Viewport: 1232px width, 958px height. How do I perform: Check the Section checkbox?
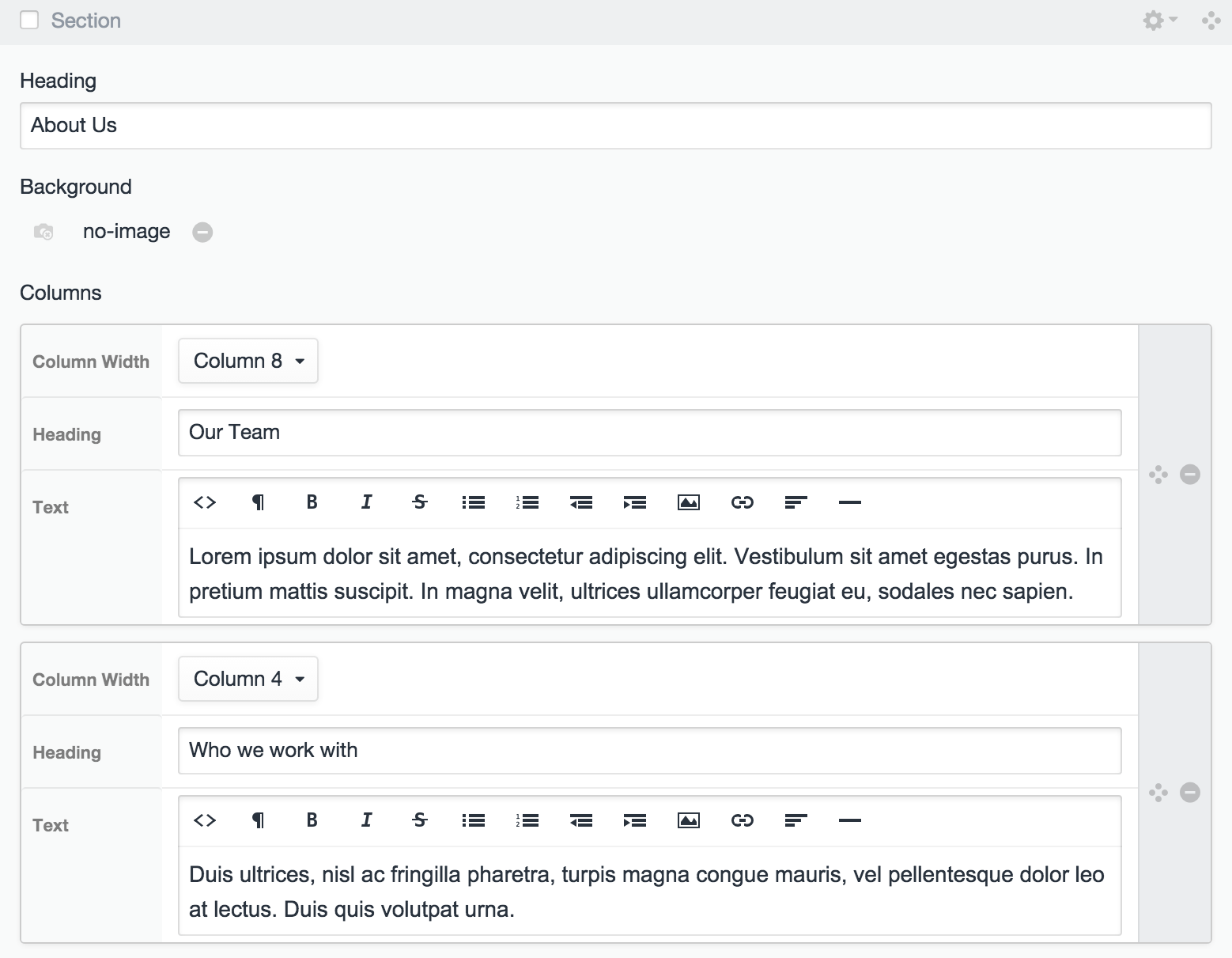pyautogui.click(x=29, y=21)
